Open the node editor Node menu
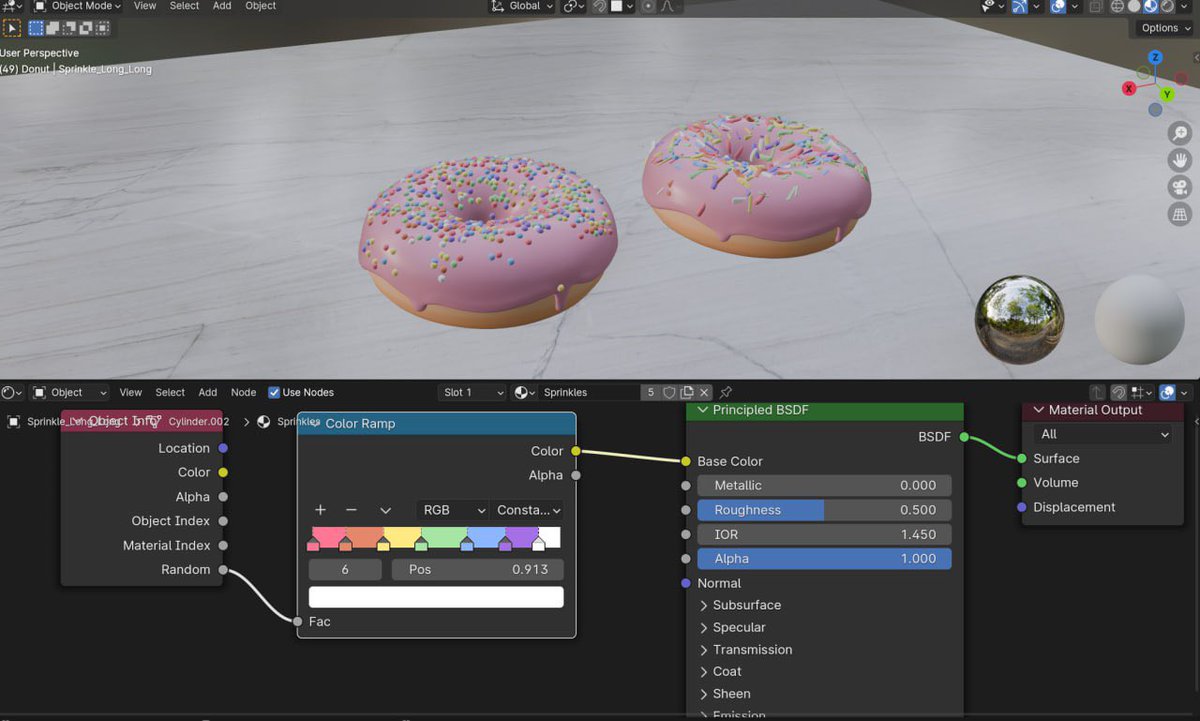Image resolution: width=1200 pixels, height=721 pixels. point(243,392)
